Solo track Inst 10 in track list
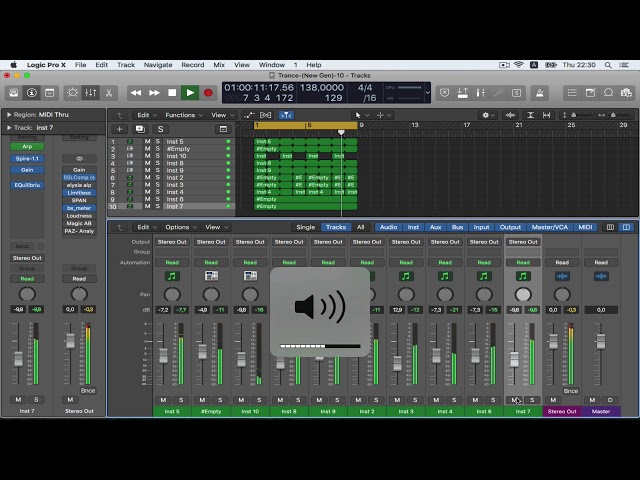Viewport: 640px width, 480px height. (158, 156)
